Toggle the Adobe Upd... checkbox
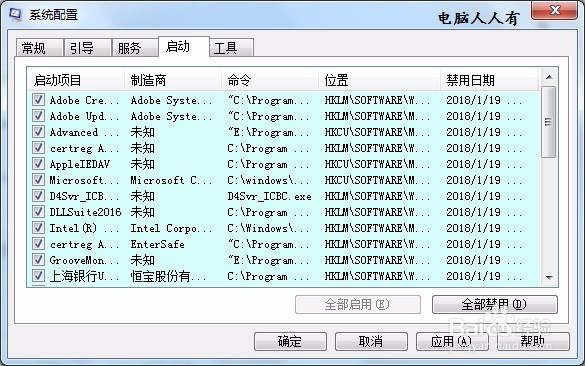The image size is (585, 366). [38, 116]
